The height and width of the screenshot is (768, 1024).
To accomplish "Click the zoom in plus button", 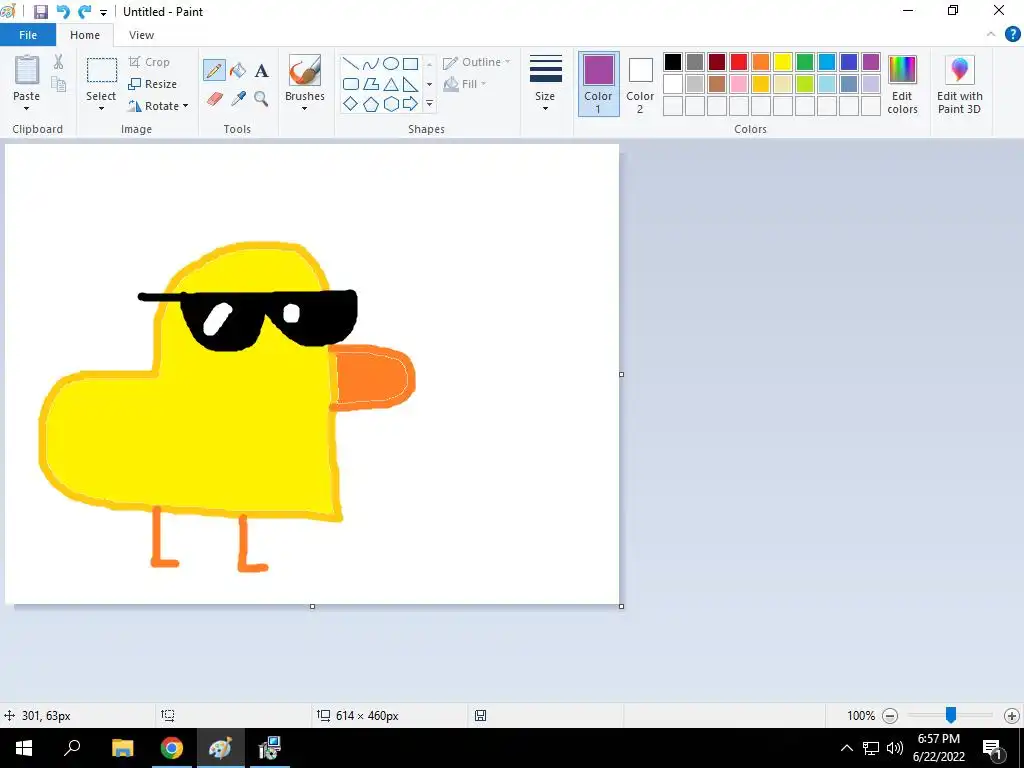I will coord(1011,716).
